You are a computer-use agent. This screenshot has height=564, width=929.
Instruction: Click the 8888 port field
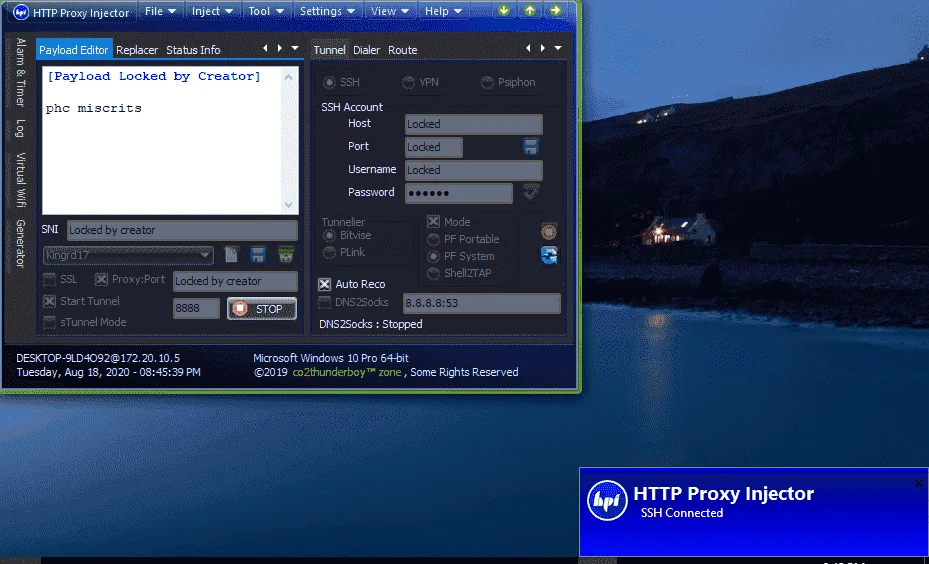click(x=196, y=309)
